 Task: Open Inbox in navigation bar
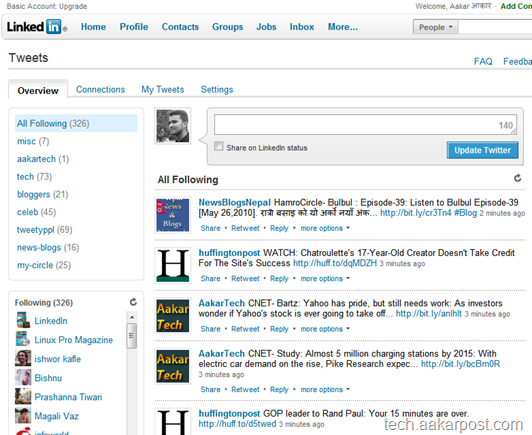(x=302, y=27)
